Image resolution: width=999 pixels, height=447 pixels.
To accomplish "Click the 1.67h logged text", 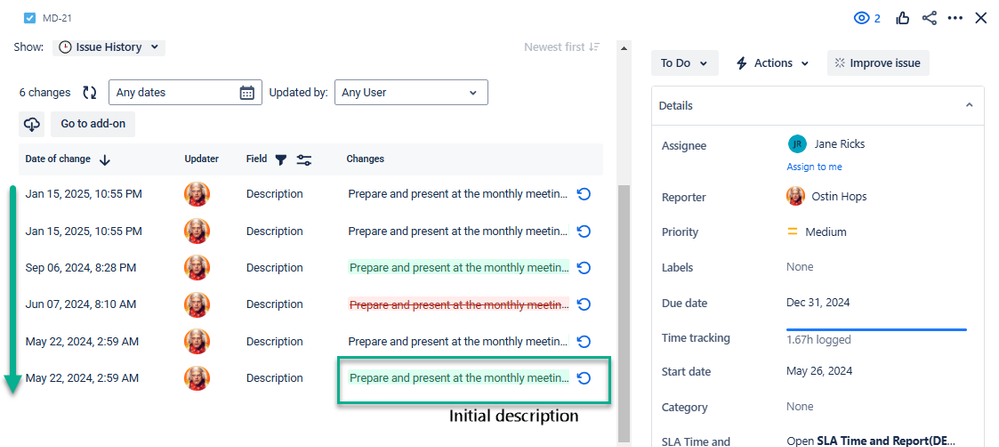I will tap(819, 340).
